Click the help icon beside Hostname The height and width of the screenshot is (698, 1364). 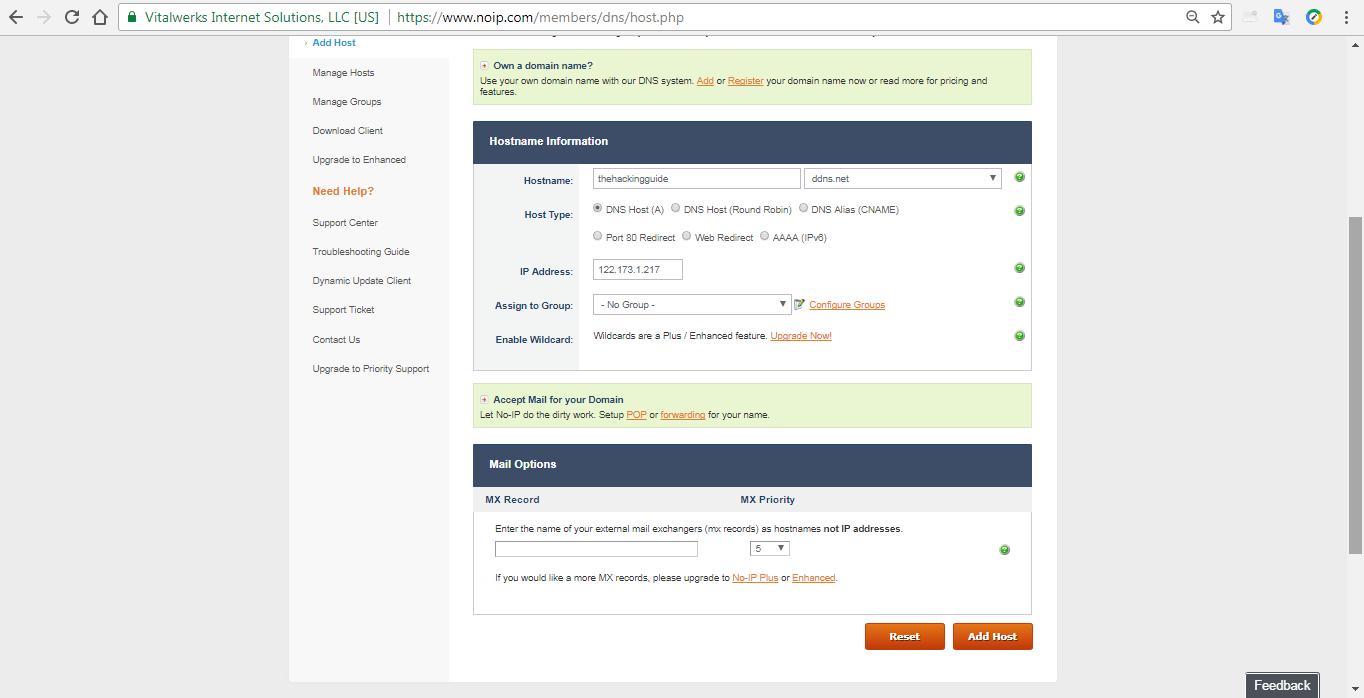(x=1019, y=177)
